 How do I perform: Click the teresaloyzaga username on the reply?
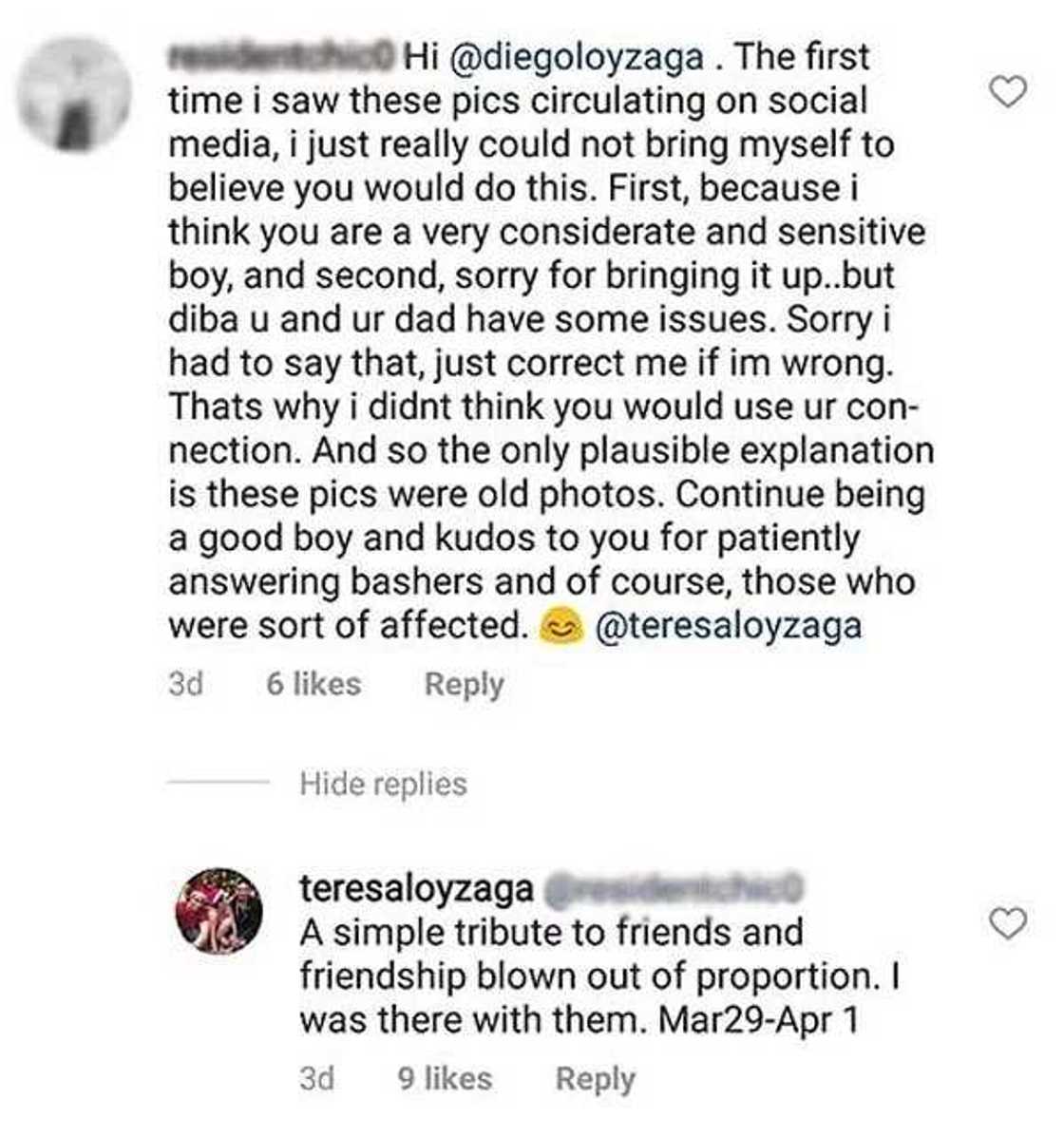click(416, 888)
